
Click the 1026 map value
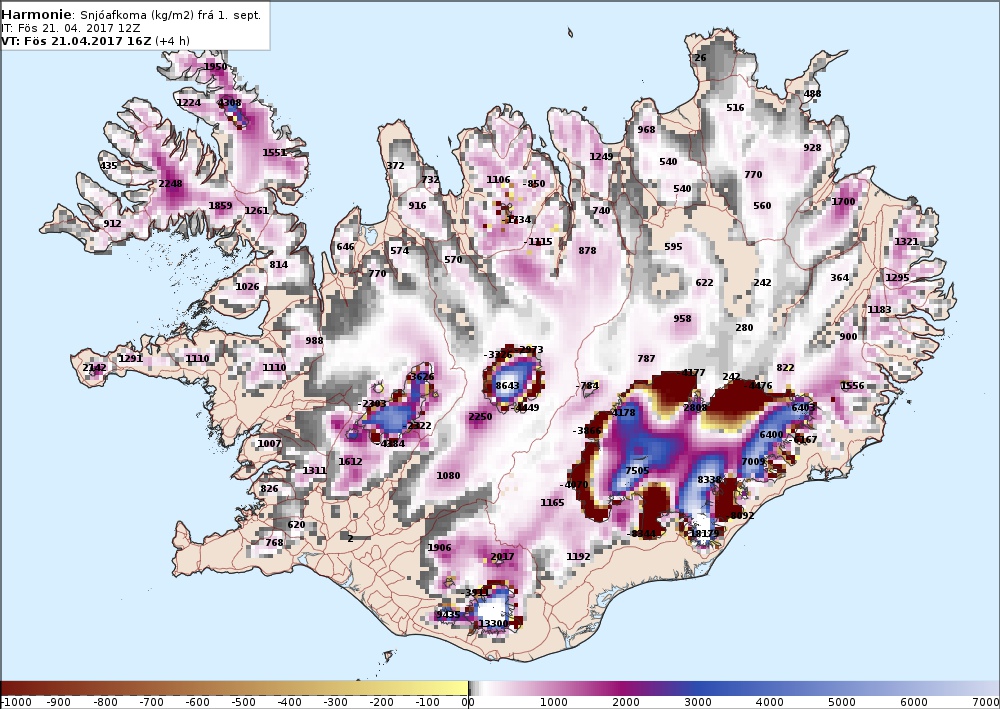(247, 287)
